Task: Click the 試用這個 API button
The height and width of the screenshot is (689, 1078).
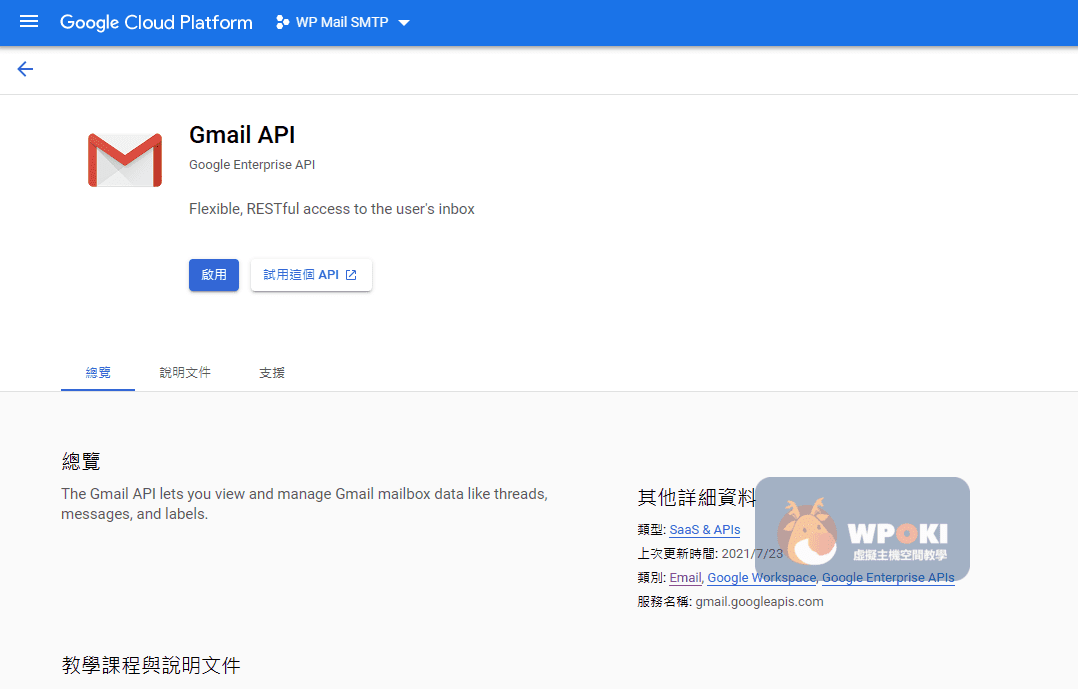Action: tap(310, 275)
